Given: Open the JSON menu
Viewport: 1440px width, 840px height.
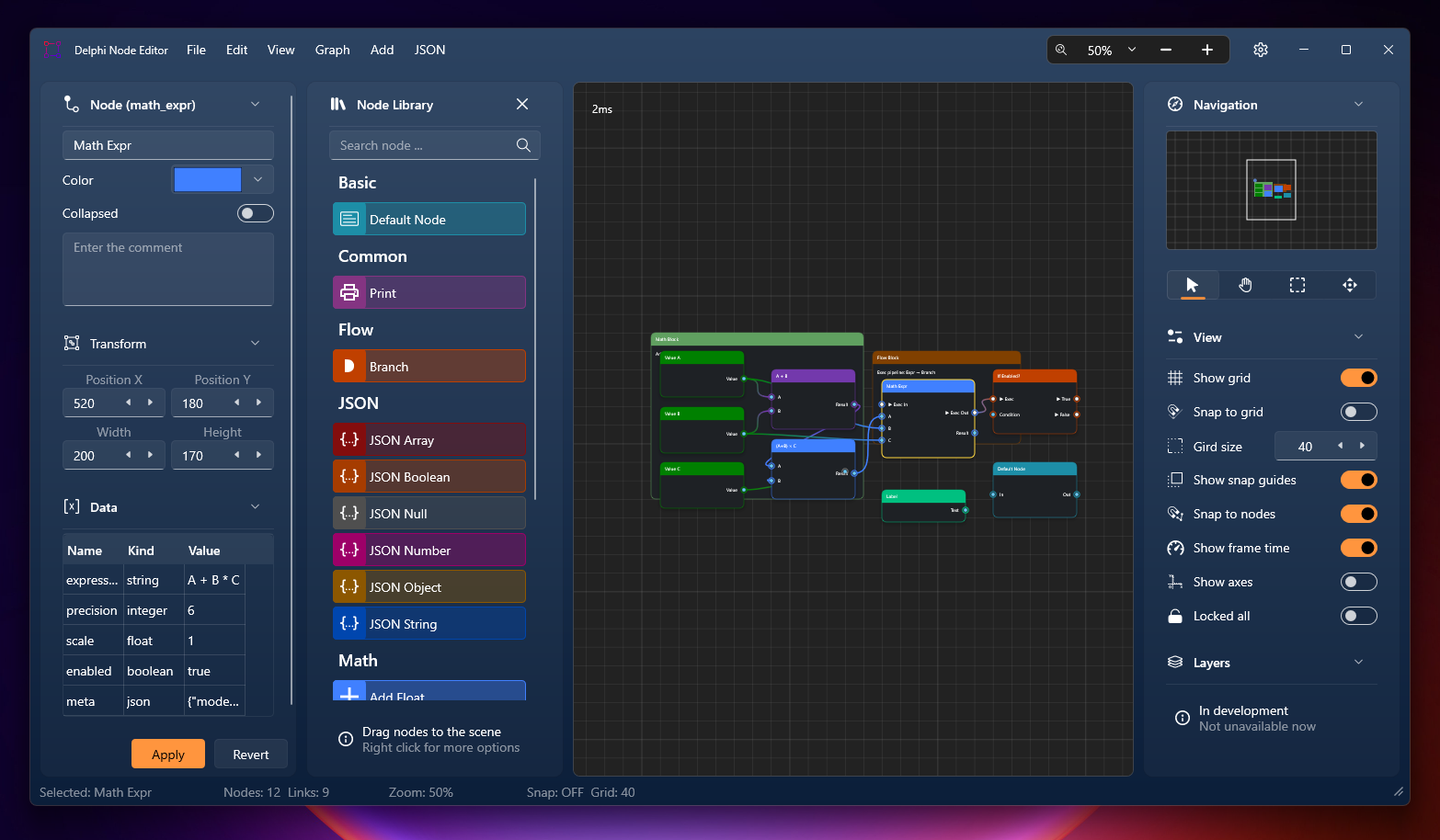Looking at the screenshot, I should [429, 50].
